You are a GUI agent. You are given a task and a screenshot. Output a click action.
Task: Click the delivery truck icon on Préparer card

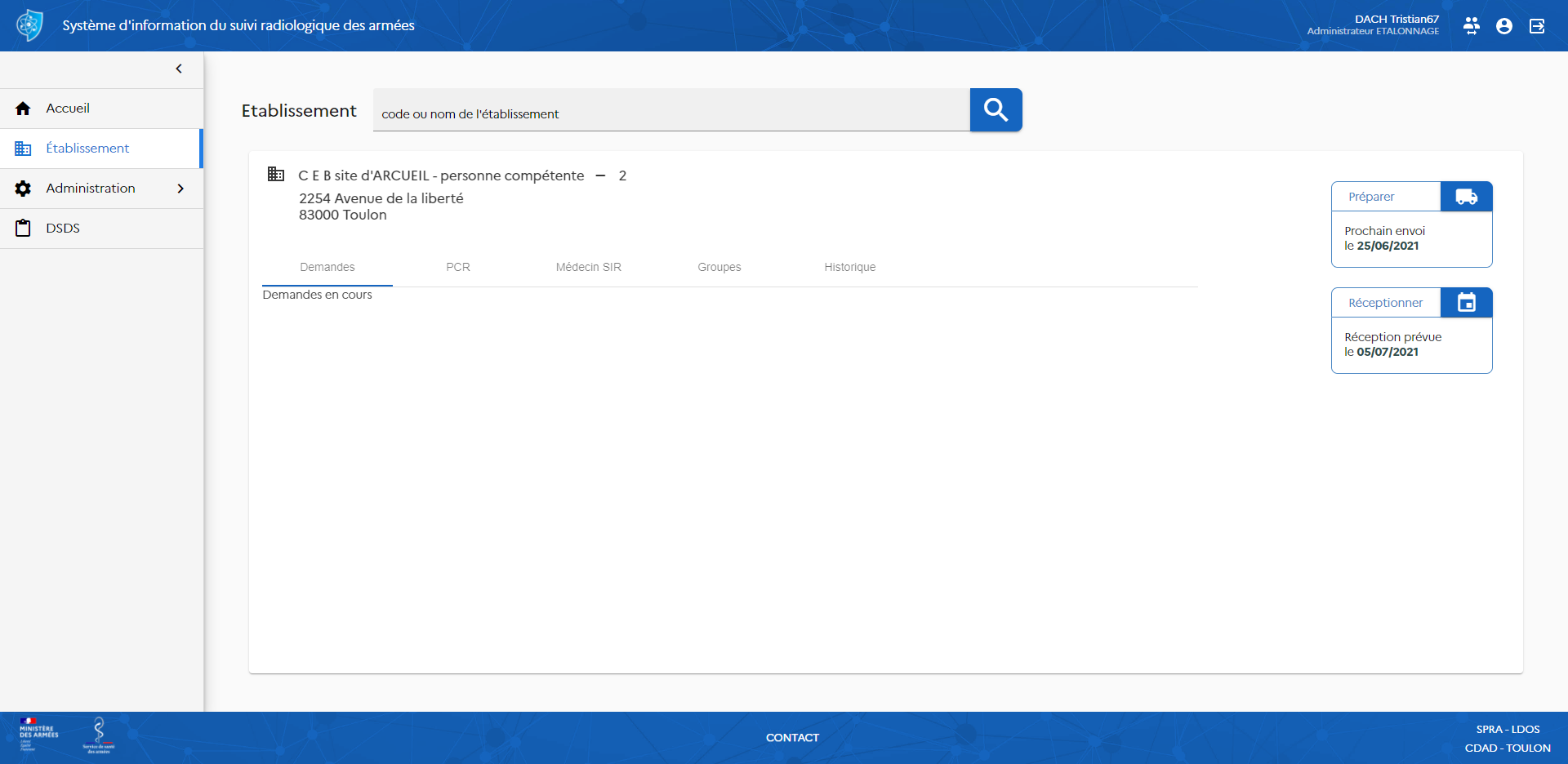point(1466,196)
